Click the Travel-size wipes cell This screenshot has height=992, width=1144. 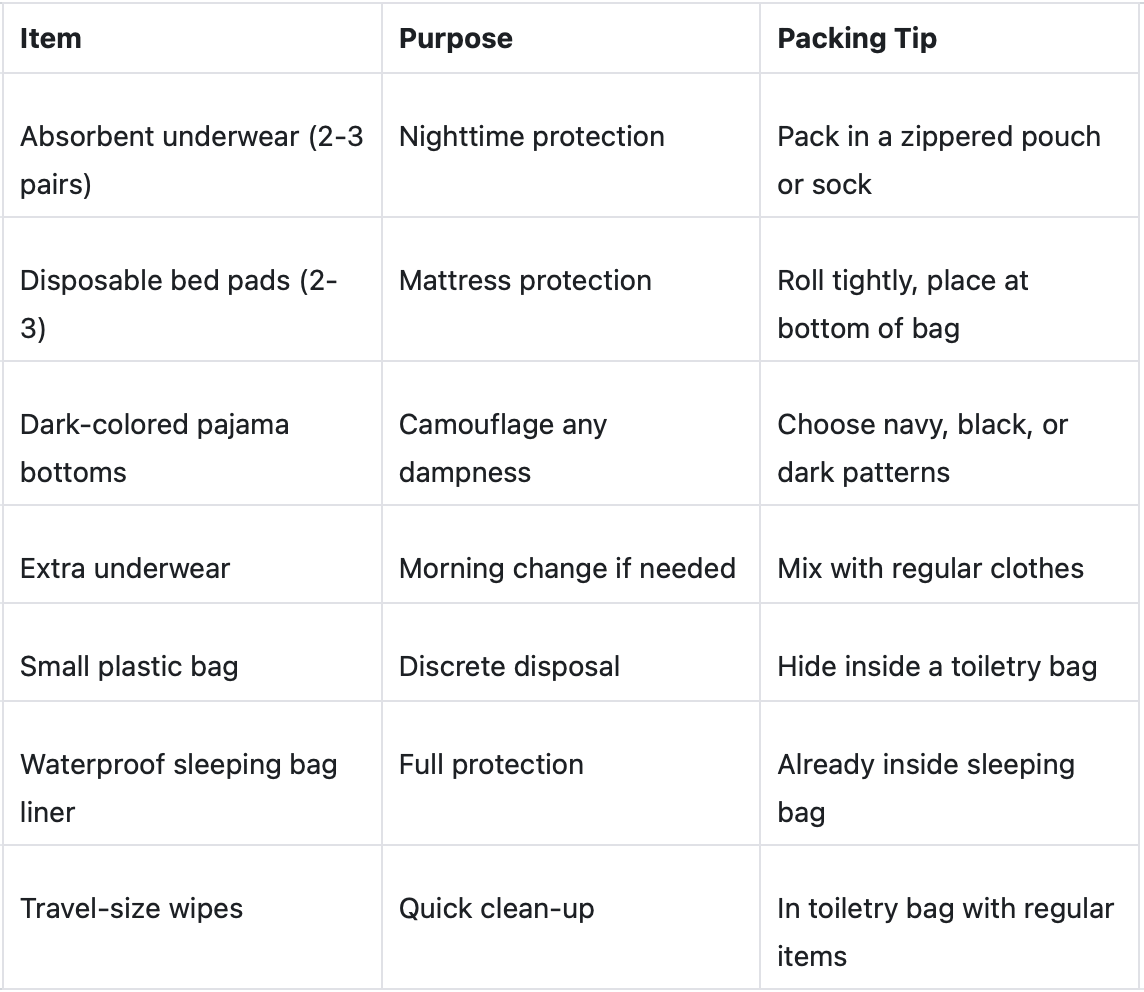point(131,909)
